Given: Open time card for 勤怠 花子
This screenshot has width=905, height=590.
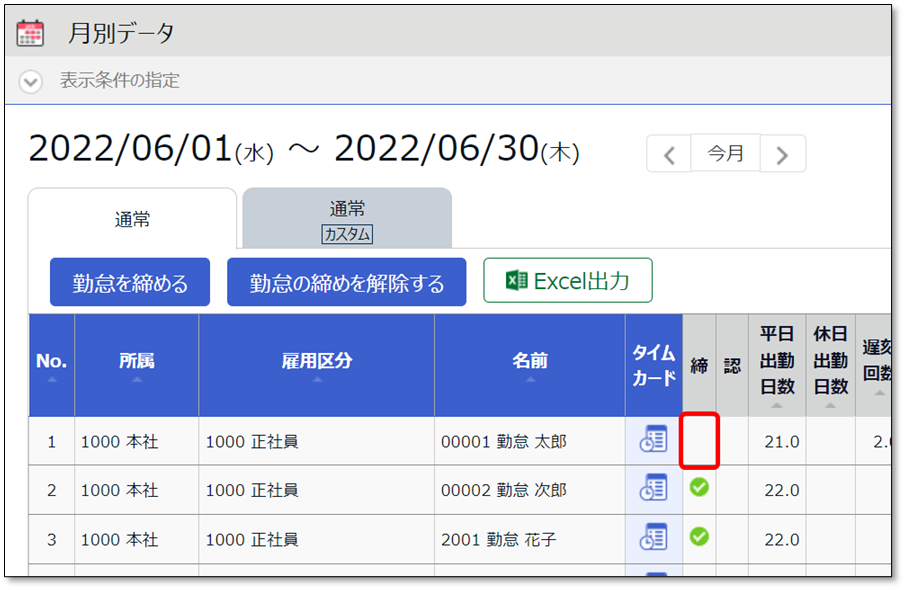Looking at the screenshot, I should (653, 538).
